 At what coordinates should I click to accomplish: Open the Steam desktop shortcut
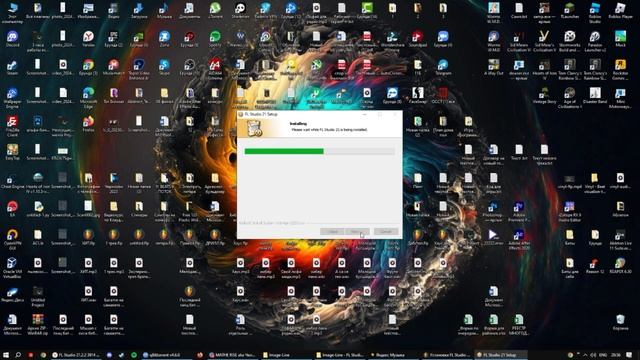(12, 68)
